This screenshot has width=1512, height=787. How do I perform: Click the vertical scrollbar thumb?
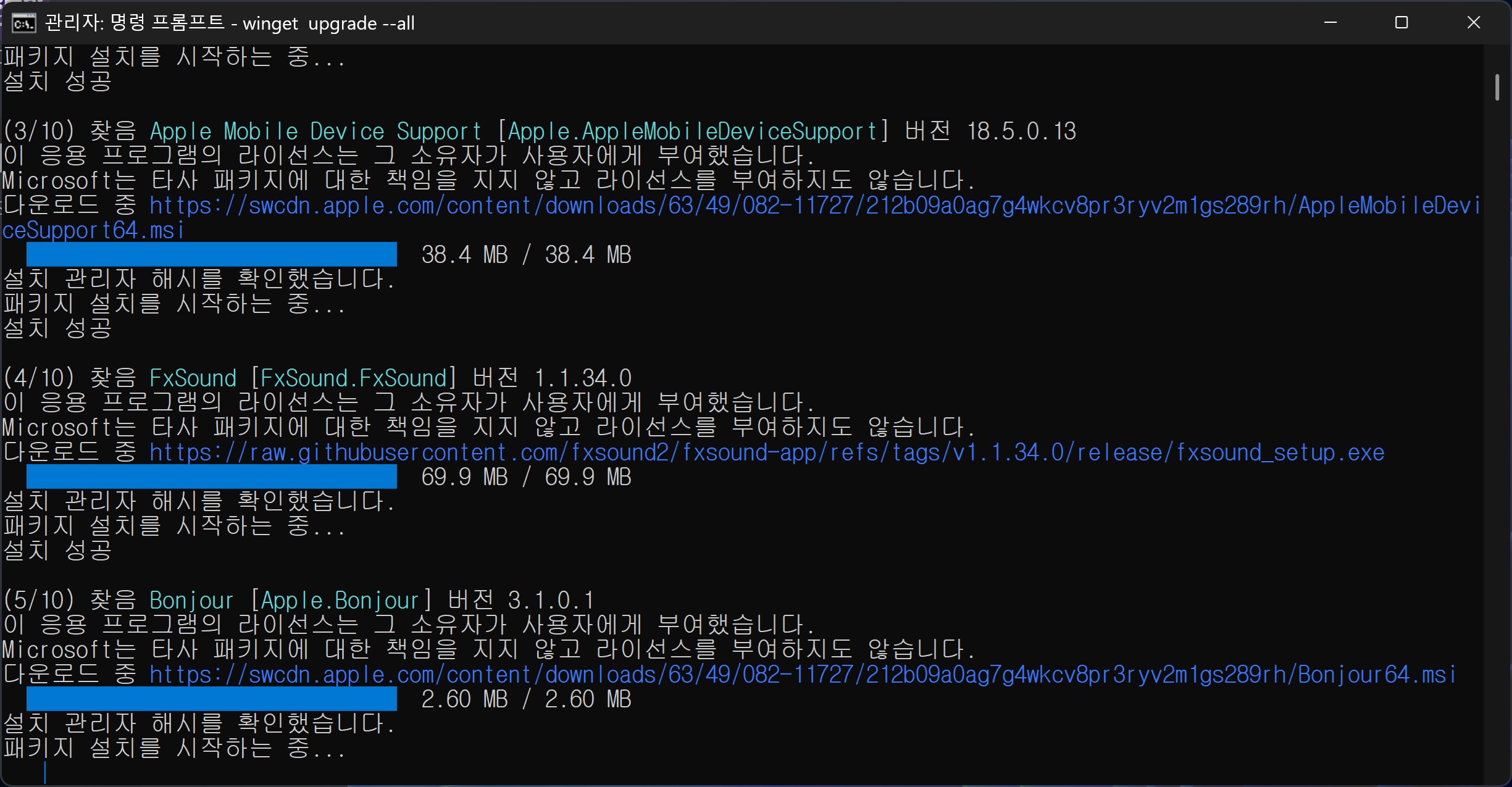click(x=1497, y=87)
